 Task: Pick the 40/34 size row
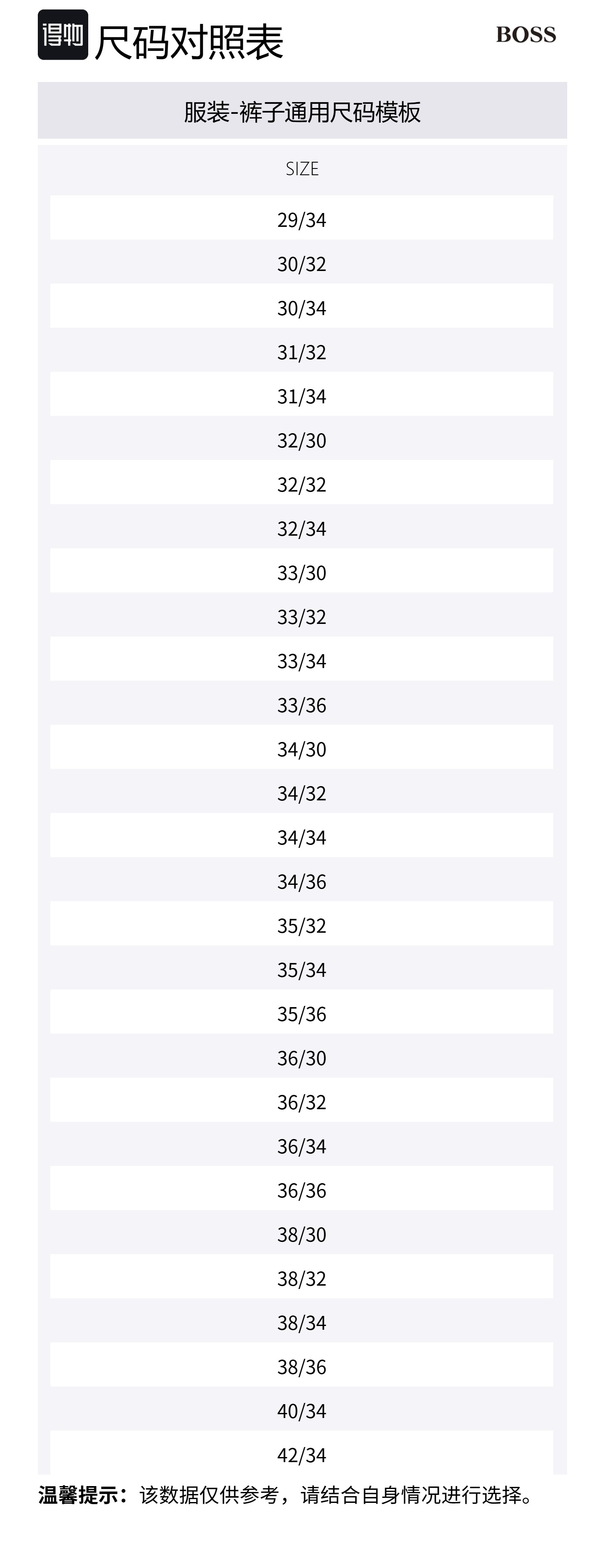click(x=302, y=1411)
